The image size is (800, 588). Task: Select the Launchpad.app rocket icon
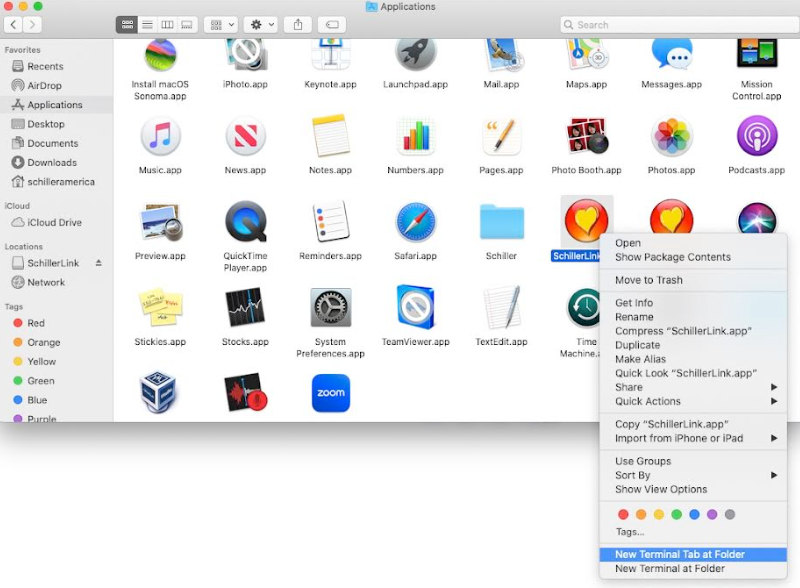tap(415, 55)
